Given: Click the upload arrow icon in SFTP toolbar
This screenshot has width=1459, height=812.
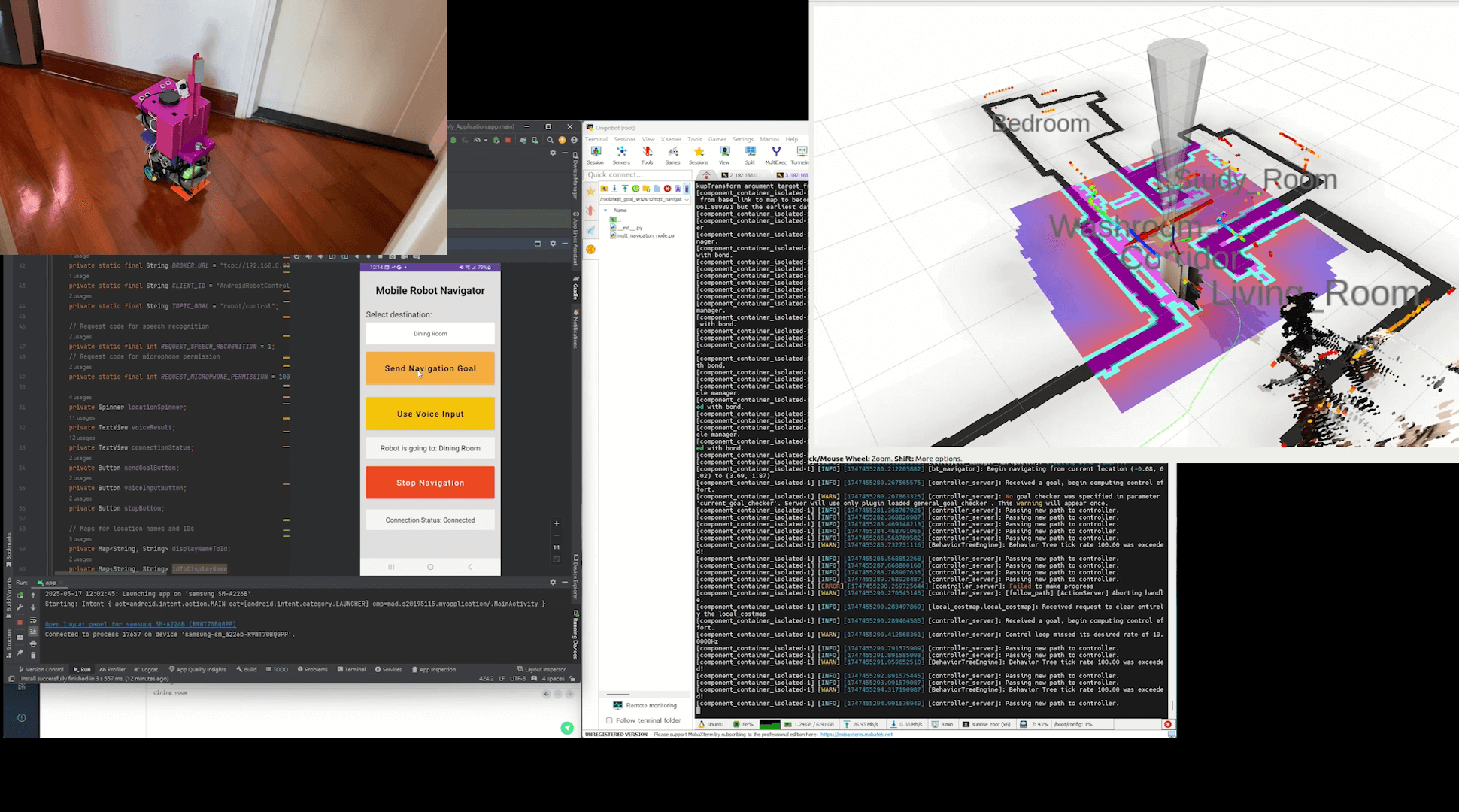Looking at the screenshot, I should pyautogui.click(x=625, y=189).
